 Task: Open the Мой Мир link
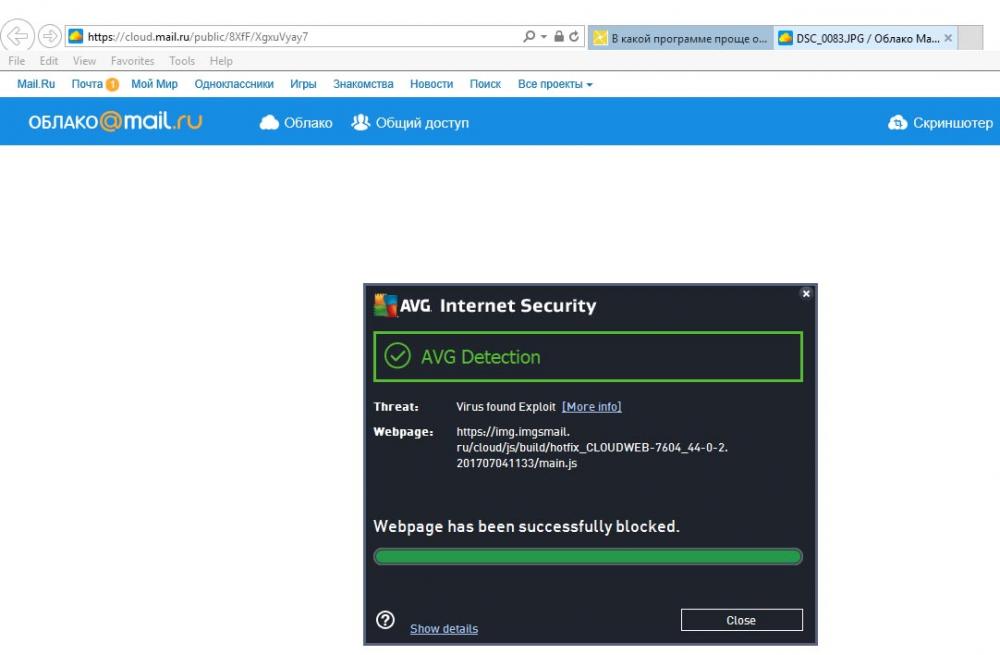(x=154, y=84)
